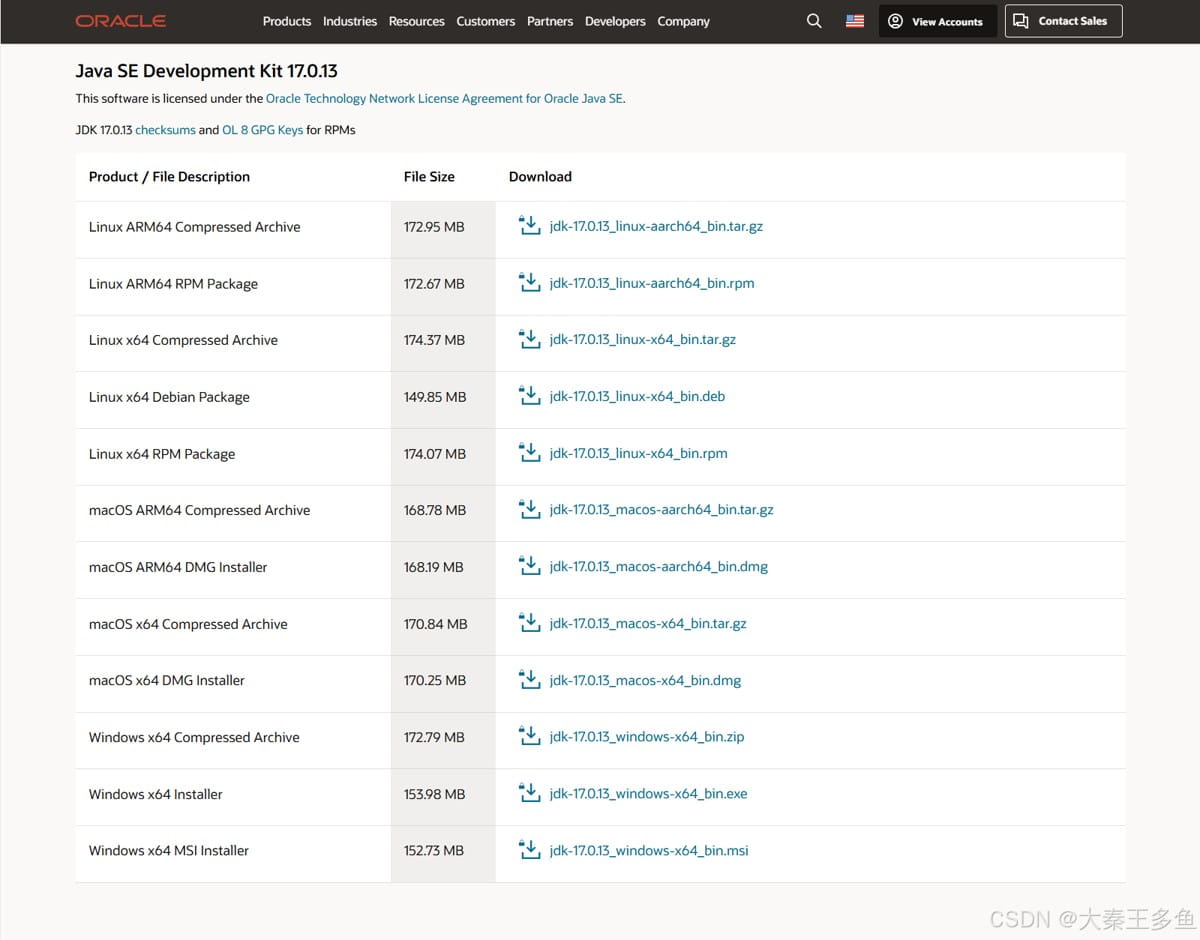This screenshot has height=940, width=1200.
Task: Click download icon for macOS ARM64 DMG
Action: point(529,566)
